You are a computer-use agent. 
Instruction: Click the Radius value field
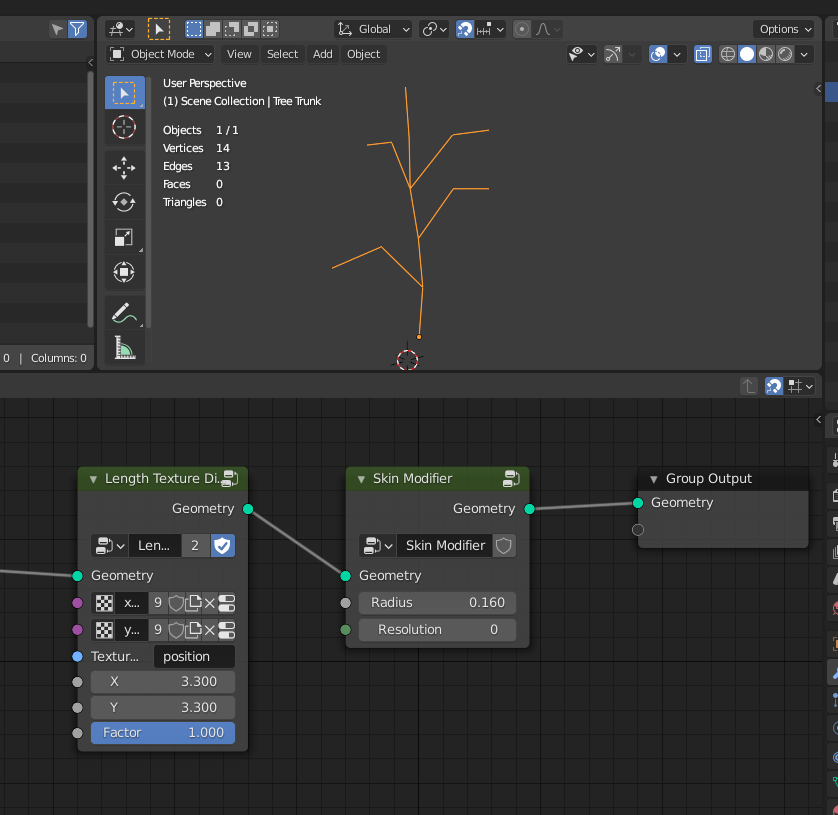pos(438,603)
